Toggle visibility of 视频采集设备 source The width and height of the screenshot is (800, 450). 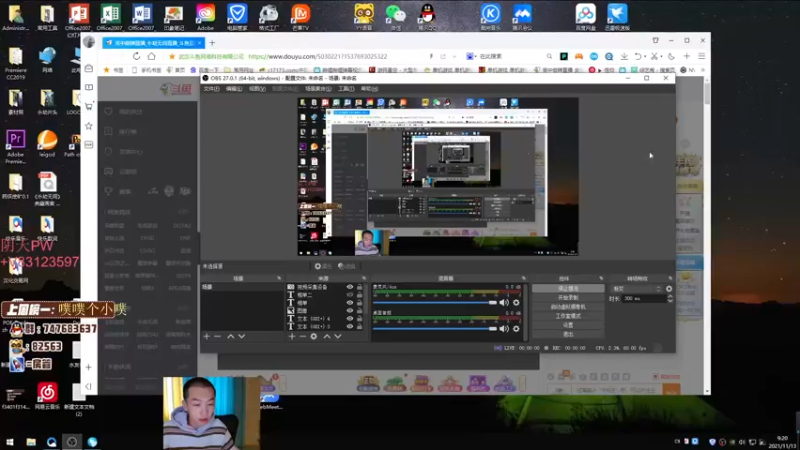pyautogui.click(x=350, y=287)
